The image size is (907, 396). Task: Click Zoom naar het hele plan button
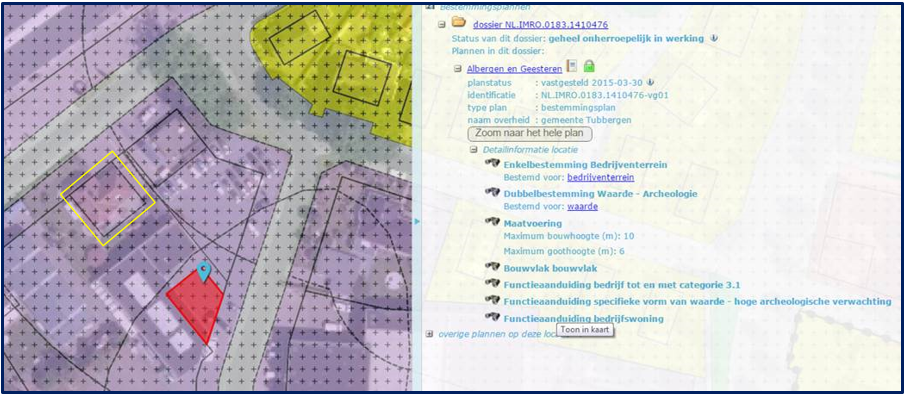tap(530, 133)
